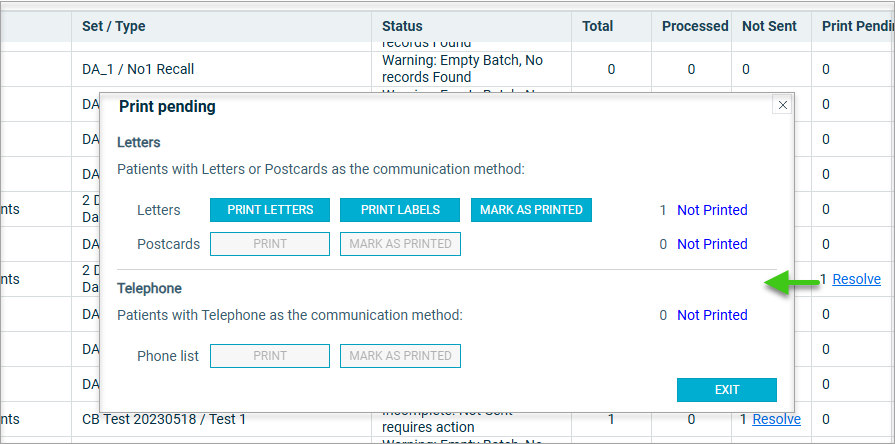
Task: Select Patients with Telephone description text
Action: [290, 315]
